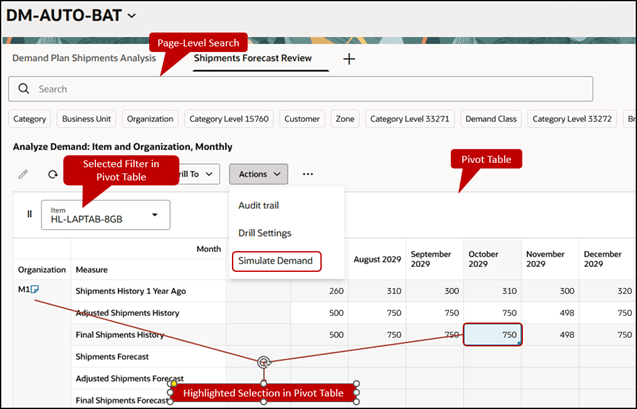Image resolution: width=637 pixels, height=409 pixels.
Task: Click the Customer filter chip
Action: click(x=302, y=119)
